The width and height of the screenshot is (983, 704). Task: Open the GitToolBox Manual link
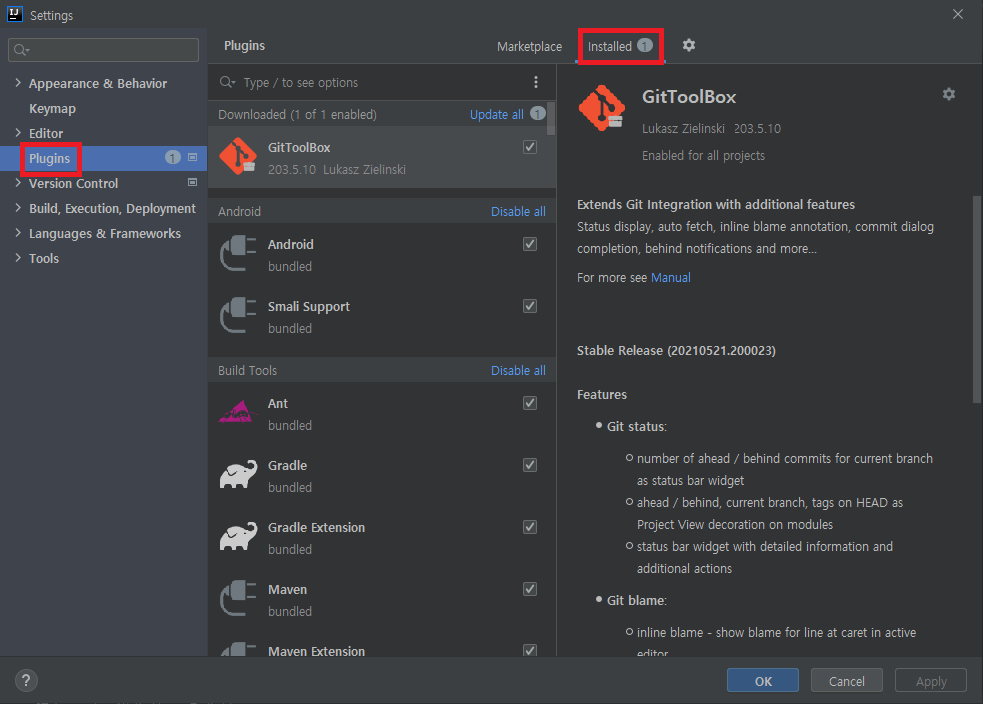click(x=671, y=277)
